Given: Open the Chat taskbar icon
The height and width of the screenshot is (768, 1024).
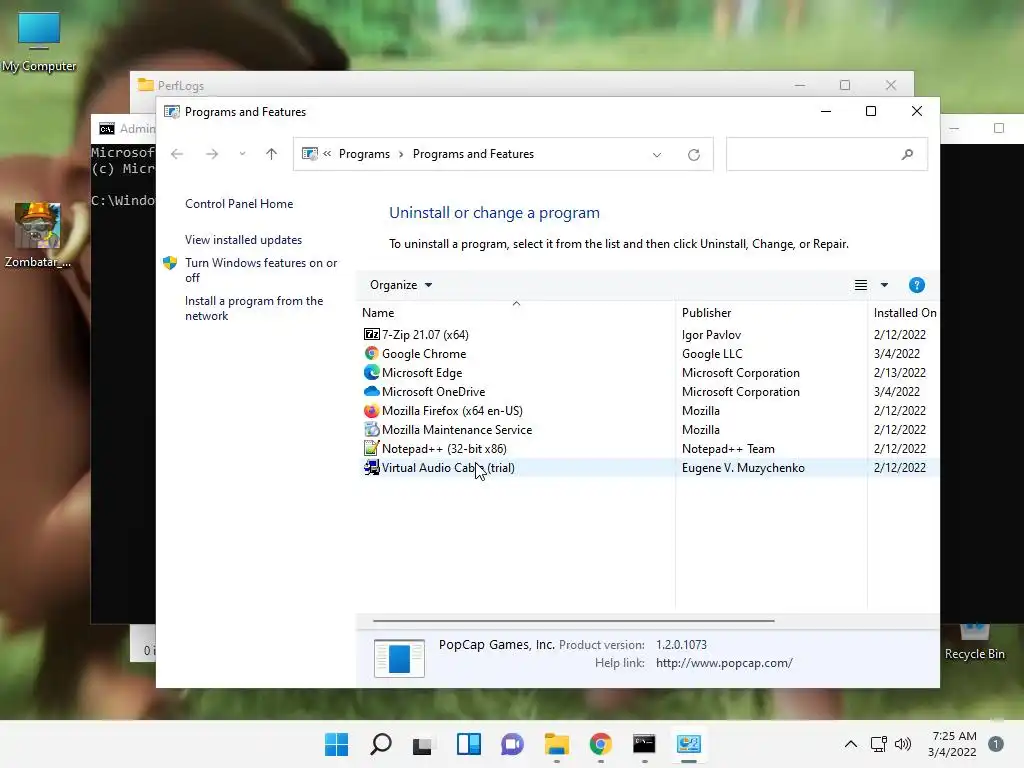Looking at the screenshot, I should (512, 744).
